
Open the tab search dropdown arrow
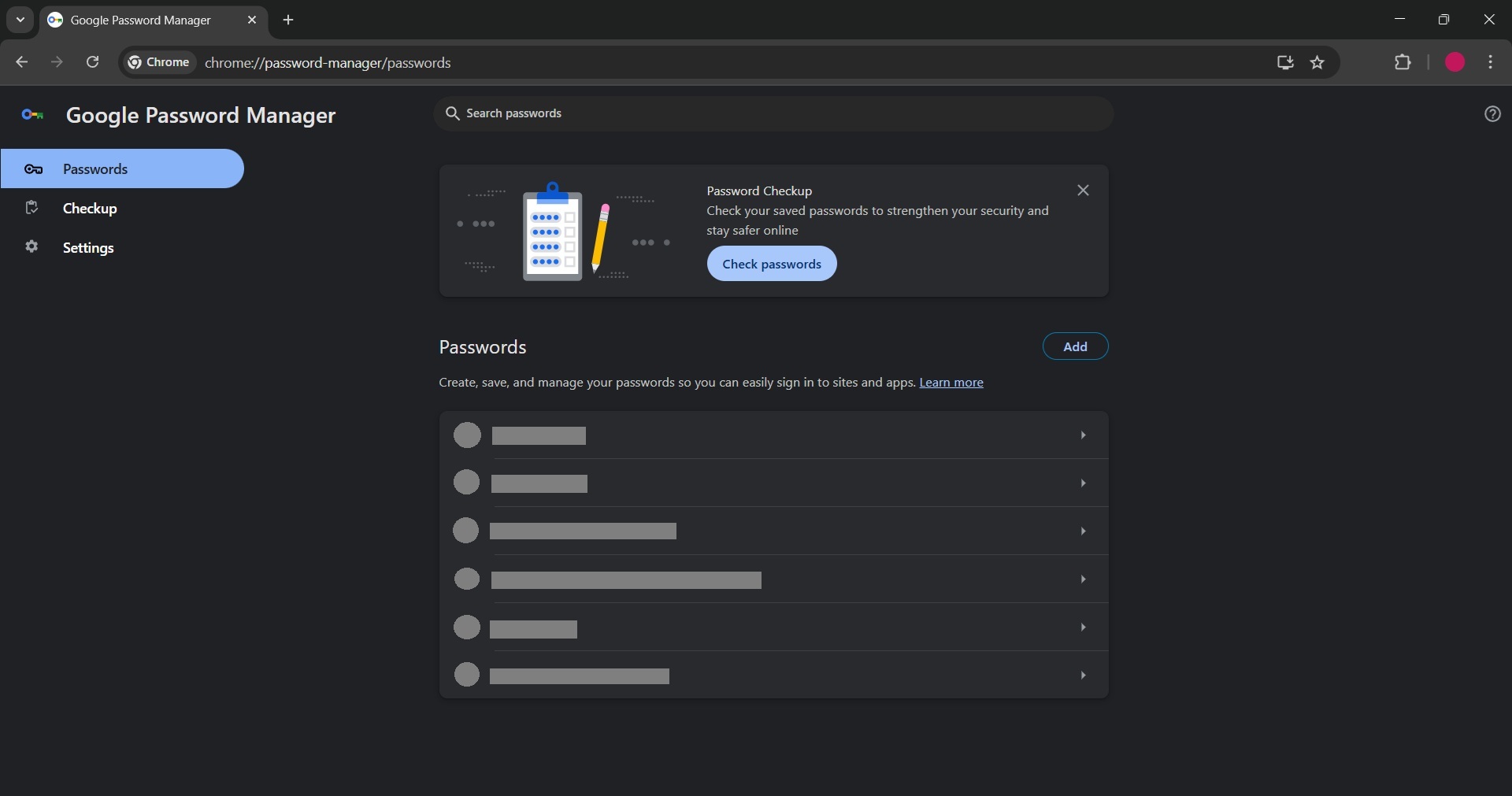[20, 20]
